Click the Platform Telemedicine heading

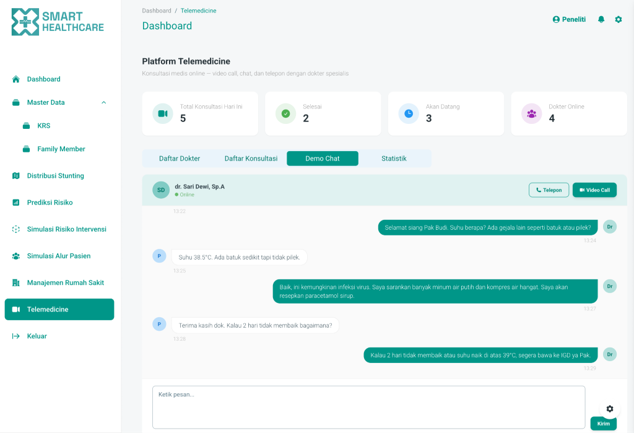click(x=186, y=61)
